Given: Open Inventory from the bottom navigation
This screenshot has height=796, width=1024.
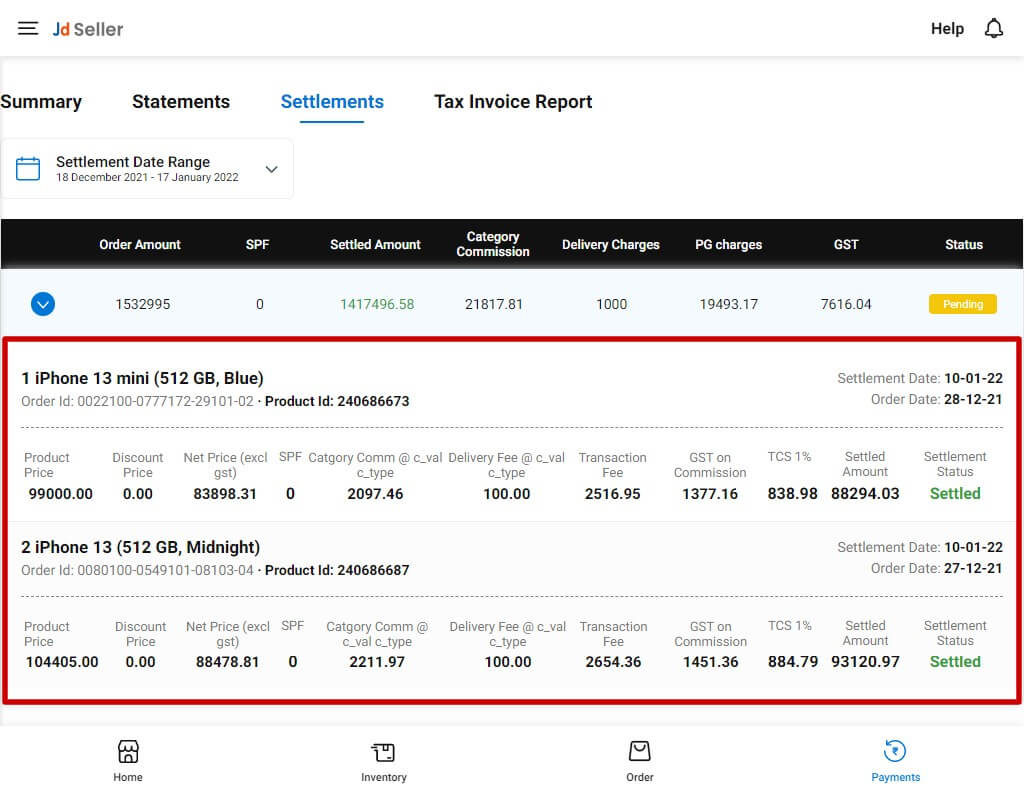Looking at the screenshot, I should pyautogui.click(x=384, y=755).
